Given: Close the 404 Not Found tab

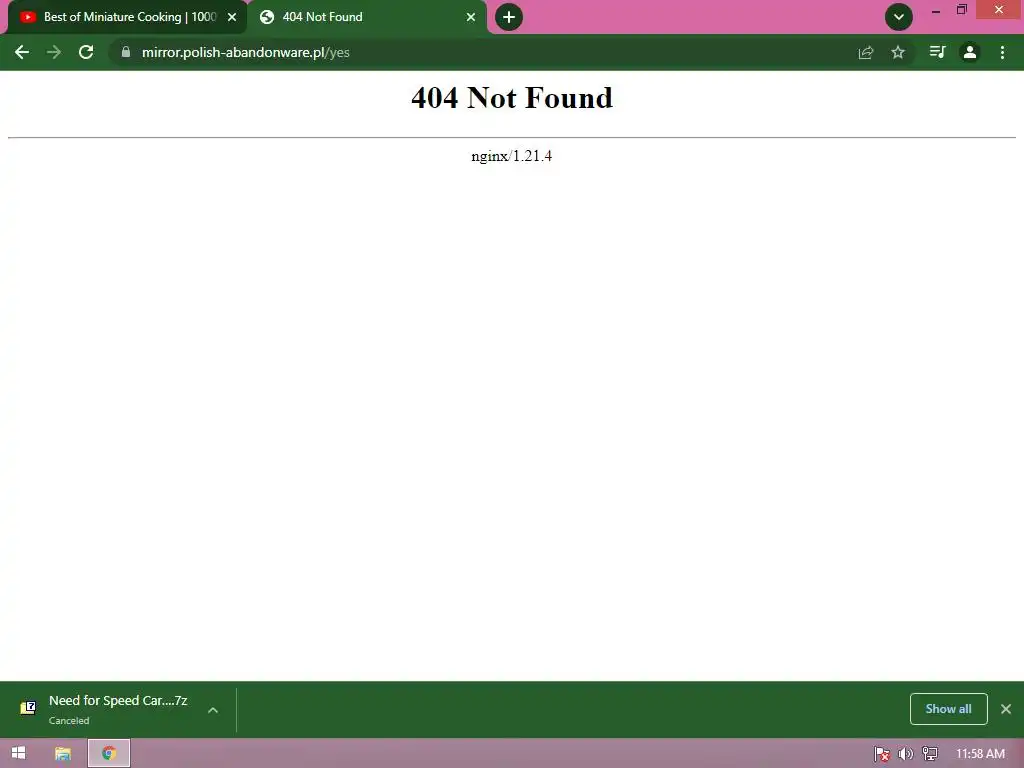Looking at the screenshot, I should (471, 17).
